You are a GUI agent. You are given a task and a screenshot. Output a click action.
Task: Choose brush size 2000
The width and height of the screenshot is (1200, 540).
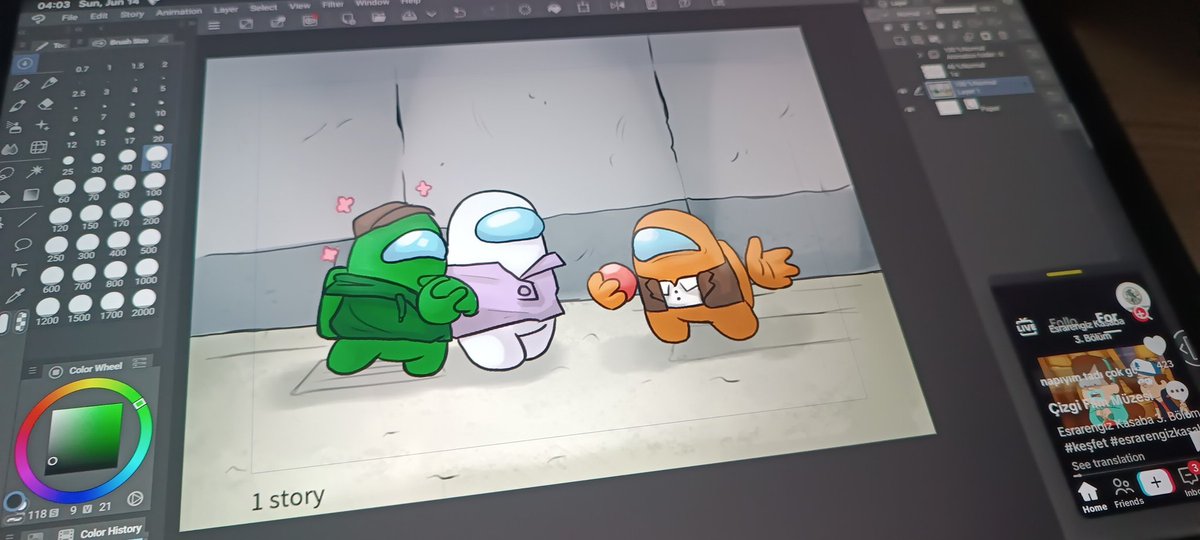coord(145,301)
